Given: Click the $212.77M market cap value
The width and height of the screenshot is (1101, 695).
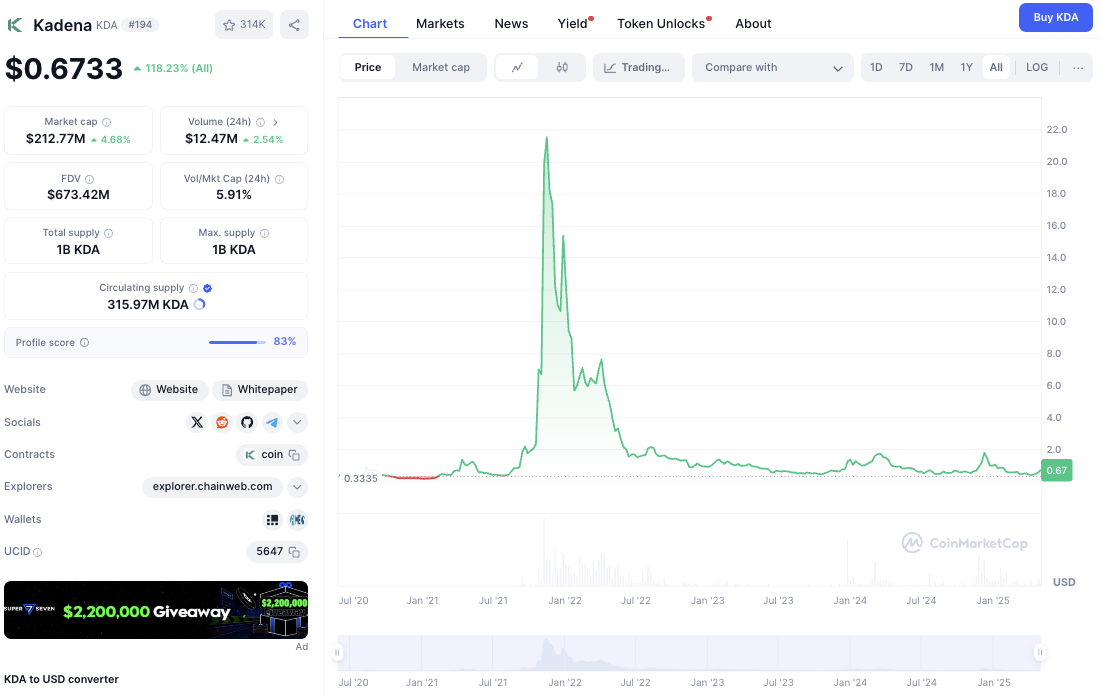Looking at the screenshot, I should pyautogui.click(x=55, y=139).
